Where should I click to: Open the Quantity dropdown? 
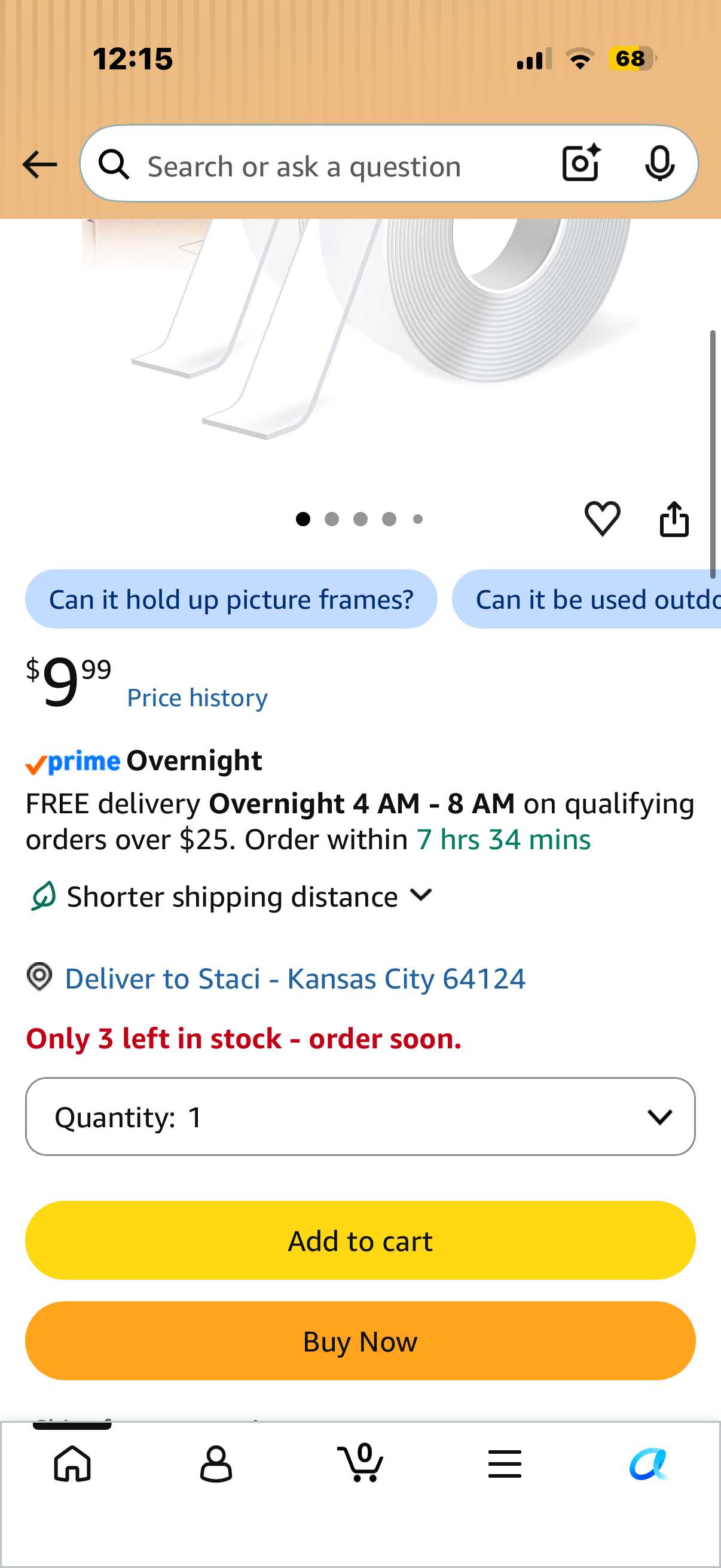pyautogui.click(x=360, y=1116)
